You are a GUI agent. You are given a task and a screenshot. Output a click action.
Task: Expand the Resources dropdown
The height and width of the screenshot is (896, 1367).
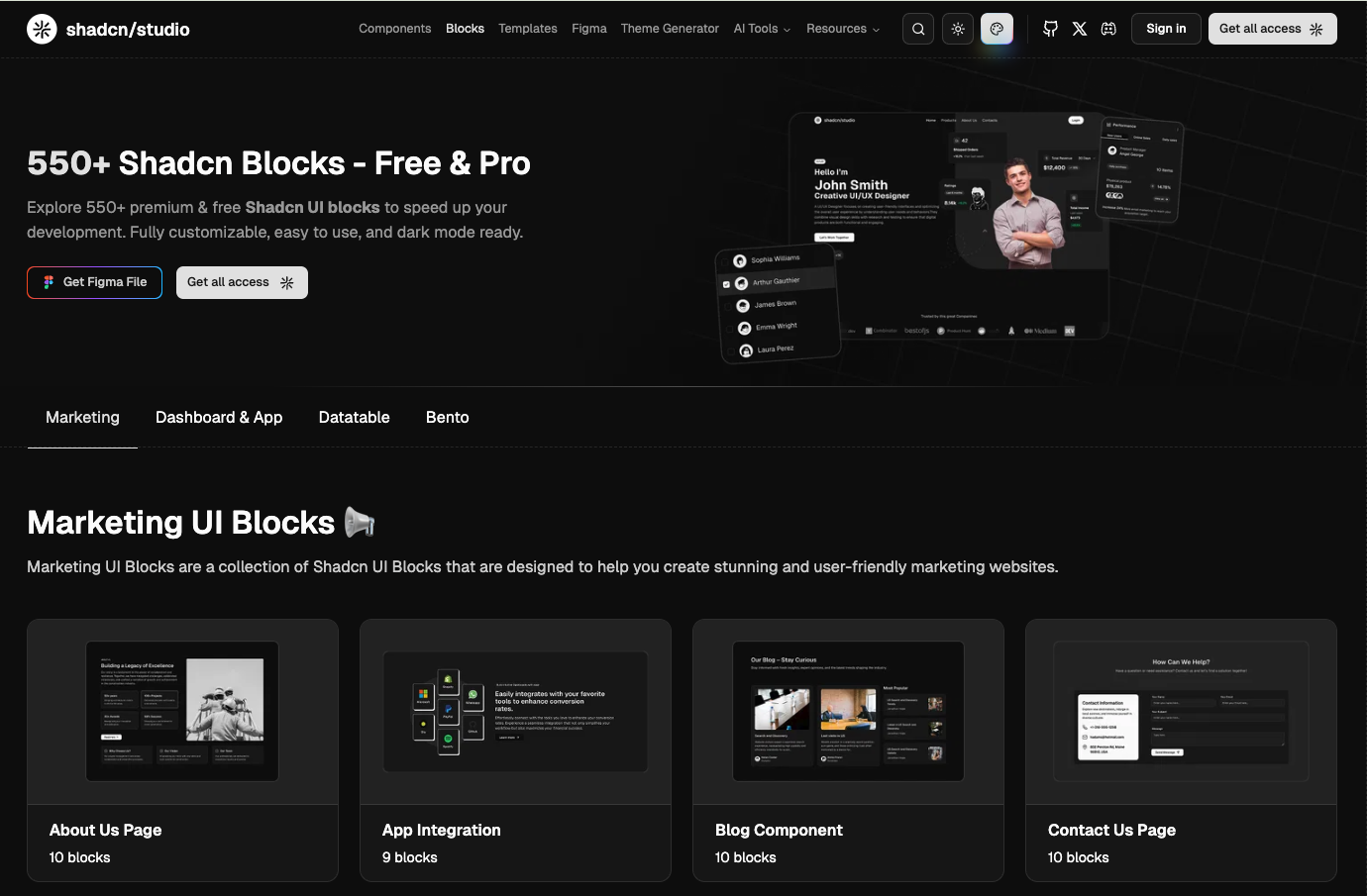coord(842,29)
